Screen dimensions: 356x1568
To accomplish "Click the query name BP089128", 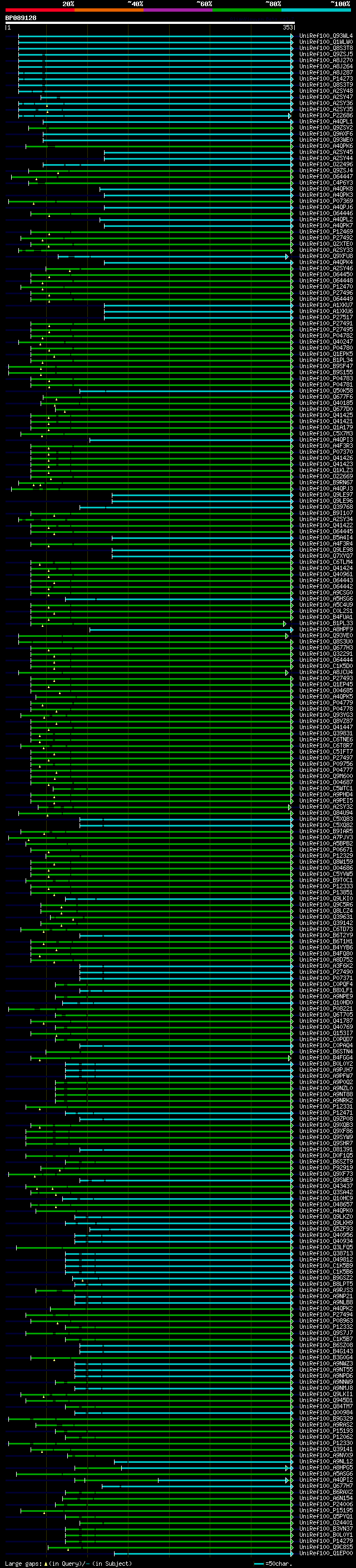I will pyautogui.click(x=21, y=18).
